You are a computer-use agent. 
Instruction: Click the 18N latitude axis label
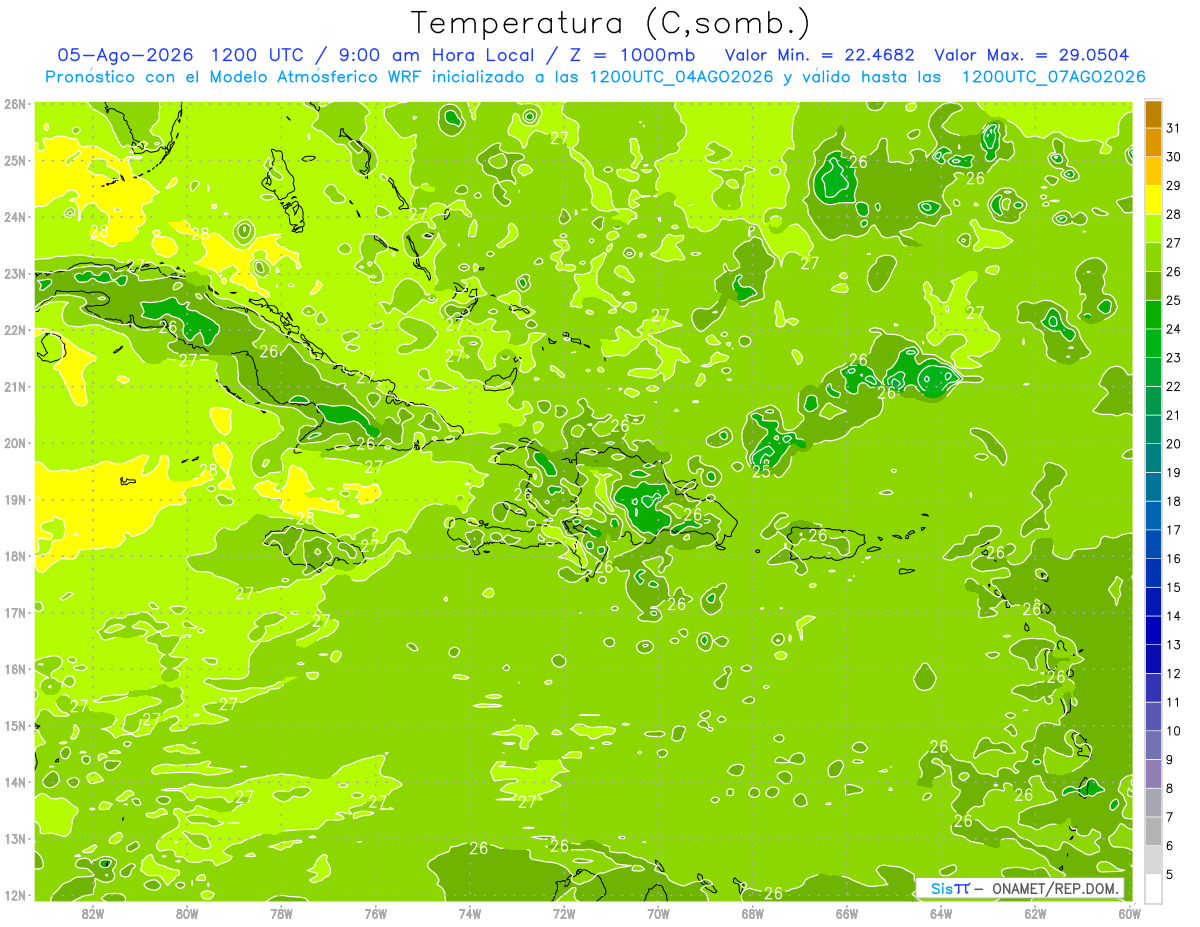coord(14,556)
